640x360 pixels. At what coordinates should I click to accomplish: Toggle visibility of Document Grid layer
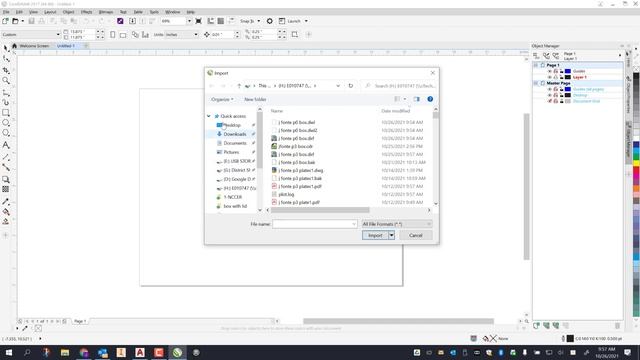point(550,101)
